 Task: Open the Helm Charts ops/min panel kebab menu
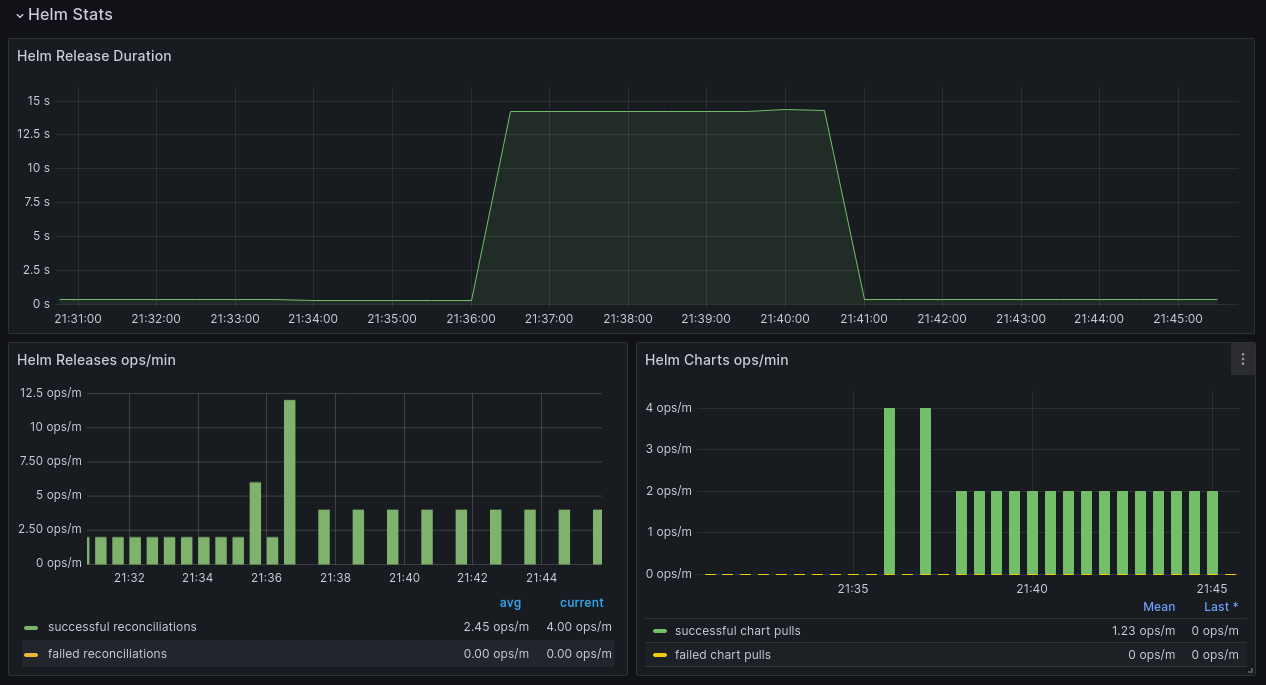tap(1242, 359)
